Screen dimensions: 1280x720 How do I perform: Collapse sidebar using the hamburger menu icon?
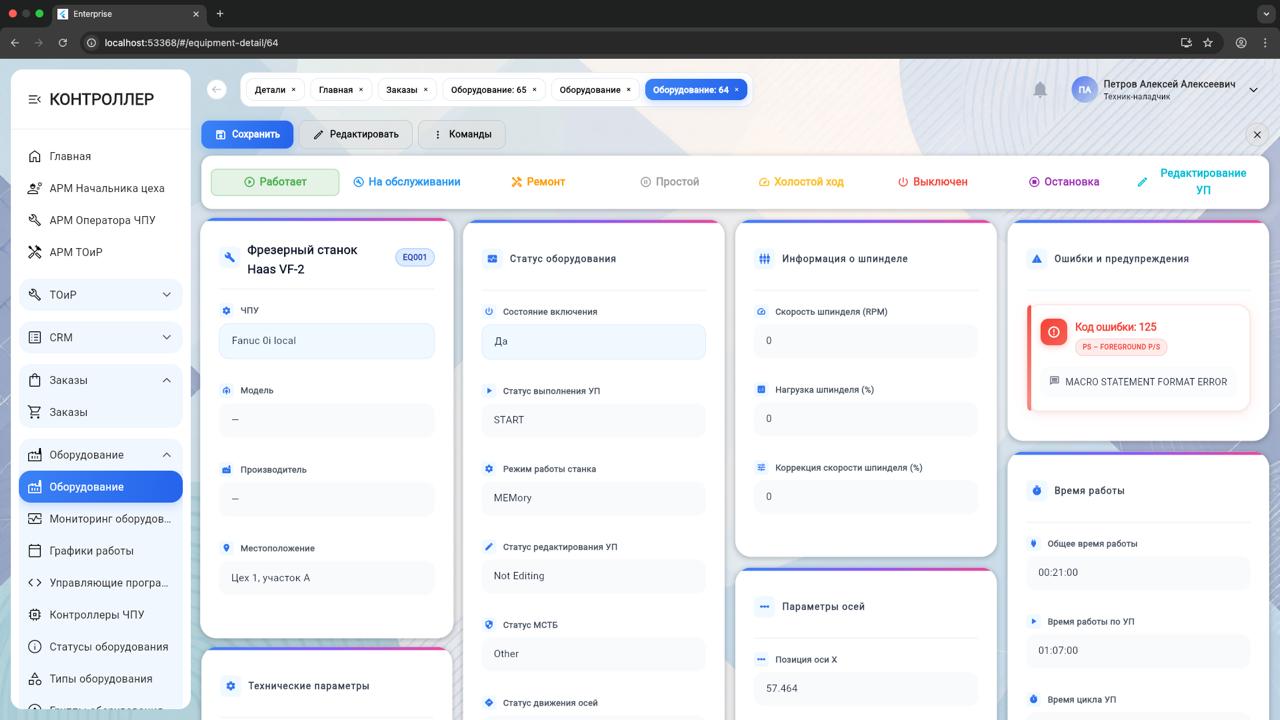click(34, 99)
